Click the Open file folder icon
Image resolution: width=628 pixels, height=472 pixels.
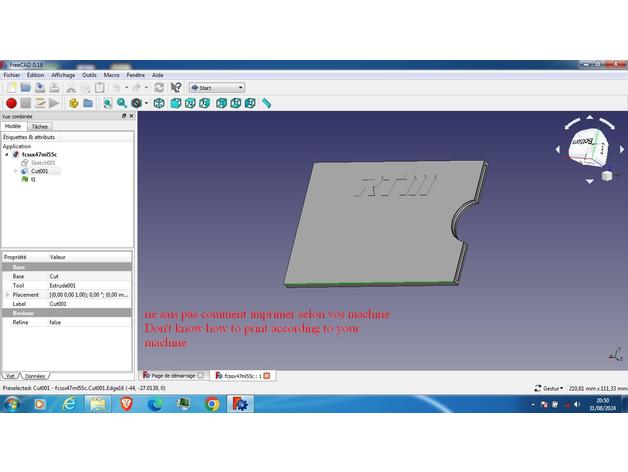(25, 88)
